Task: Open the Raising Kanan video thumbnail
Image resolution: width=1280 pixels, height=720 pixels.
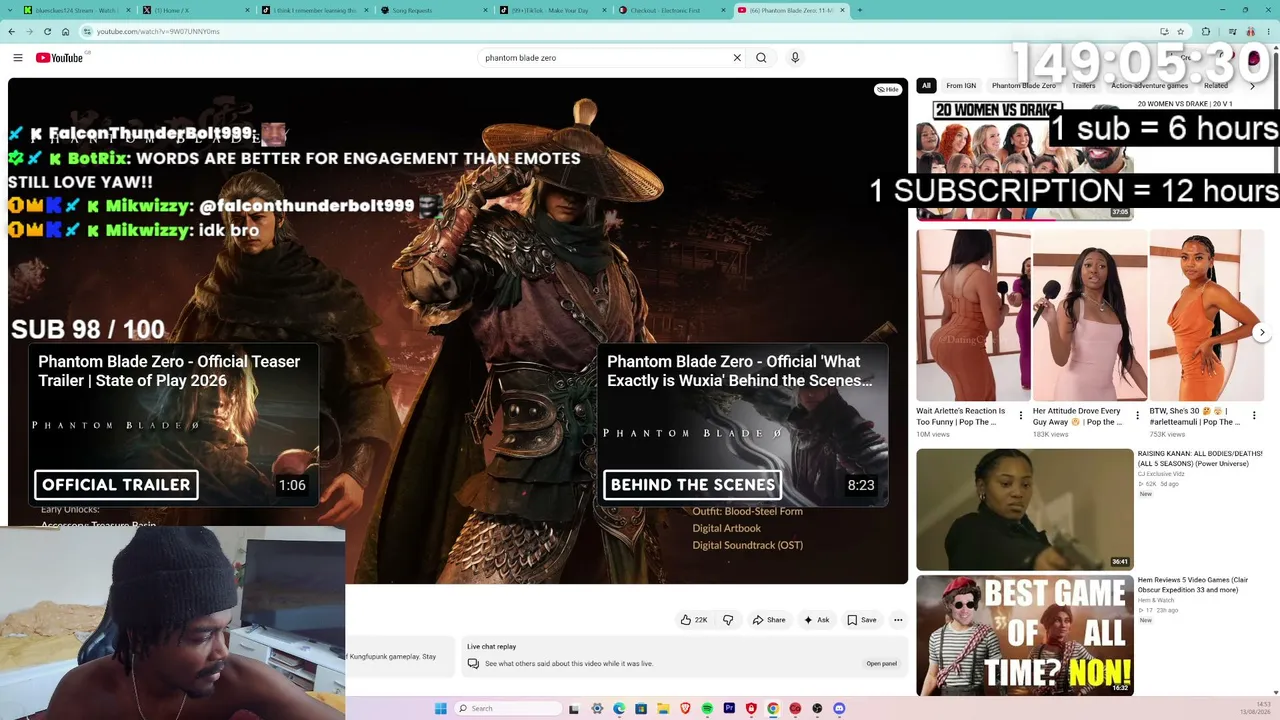Action: 1025,509
